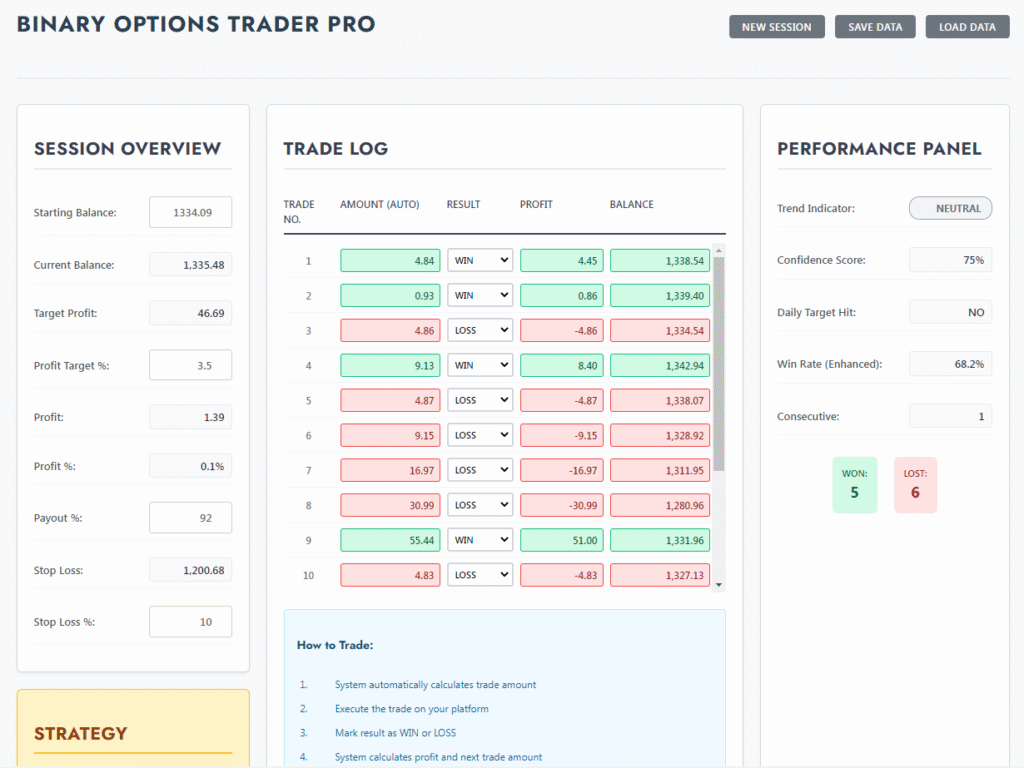The image size is (1024, 768).
Task: Click the LOAD DATA button
Action: coord(967,27)
